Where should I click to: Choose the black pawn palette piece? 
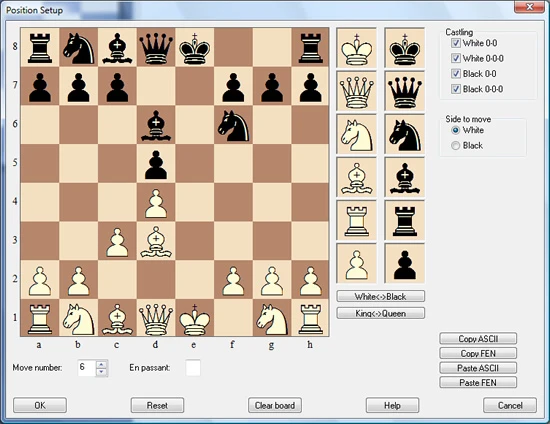click(x=405, y=264)
